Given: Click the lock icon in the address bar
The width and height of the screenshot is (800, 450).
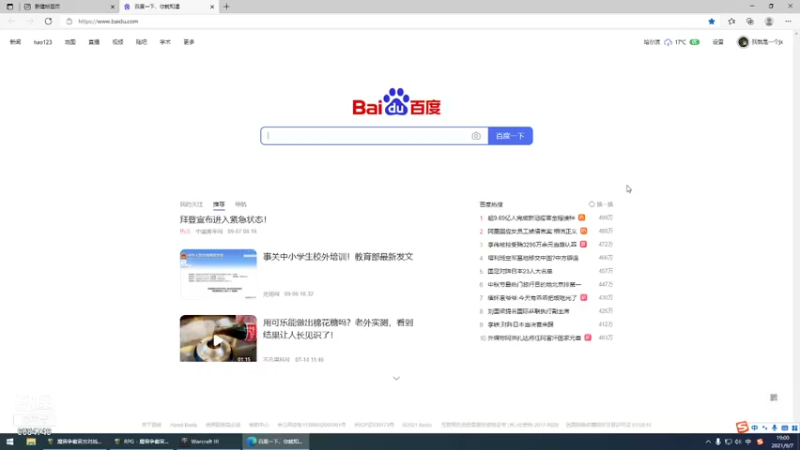Looking at the screenshot, I should click(69, 21).
